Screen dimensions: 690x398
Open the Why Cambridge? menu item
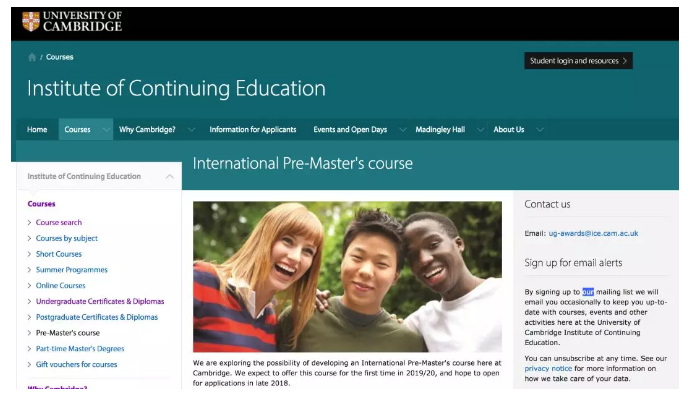click(147, 129)
